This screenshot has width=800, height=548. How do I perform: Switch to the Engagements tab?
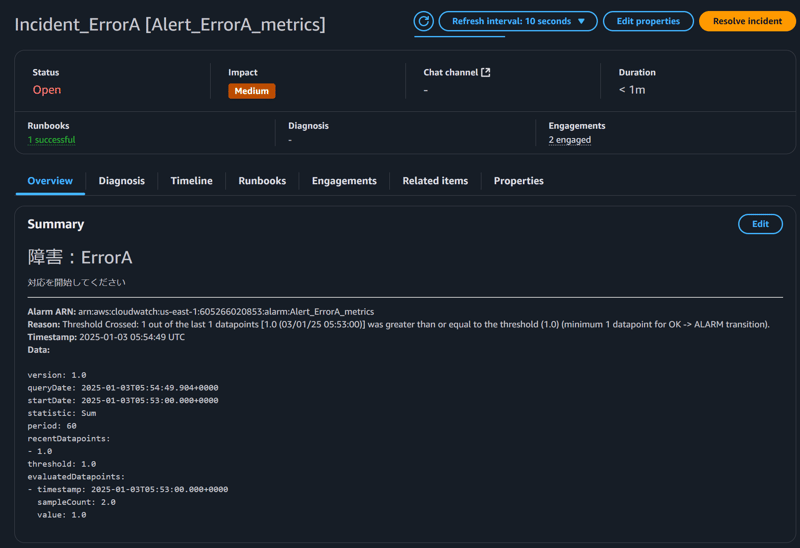(344, 181)
